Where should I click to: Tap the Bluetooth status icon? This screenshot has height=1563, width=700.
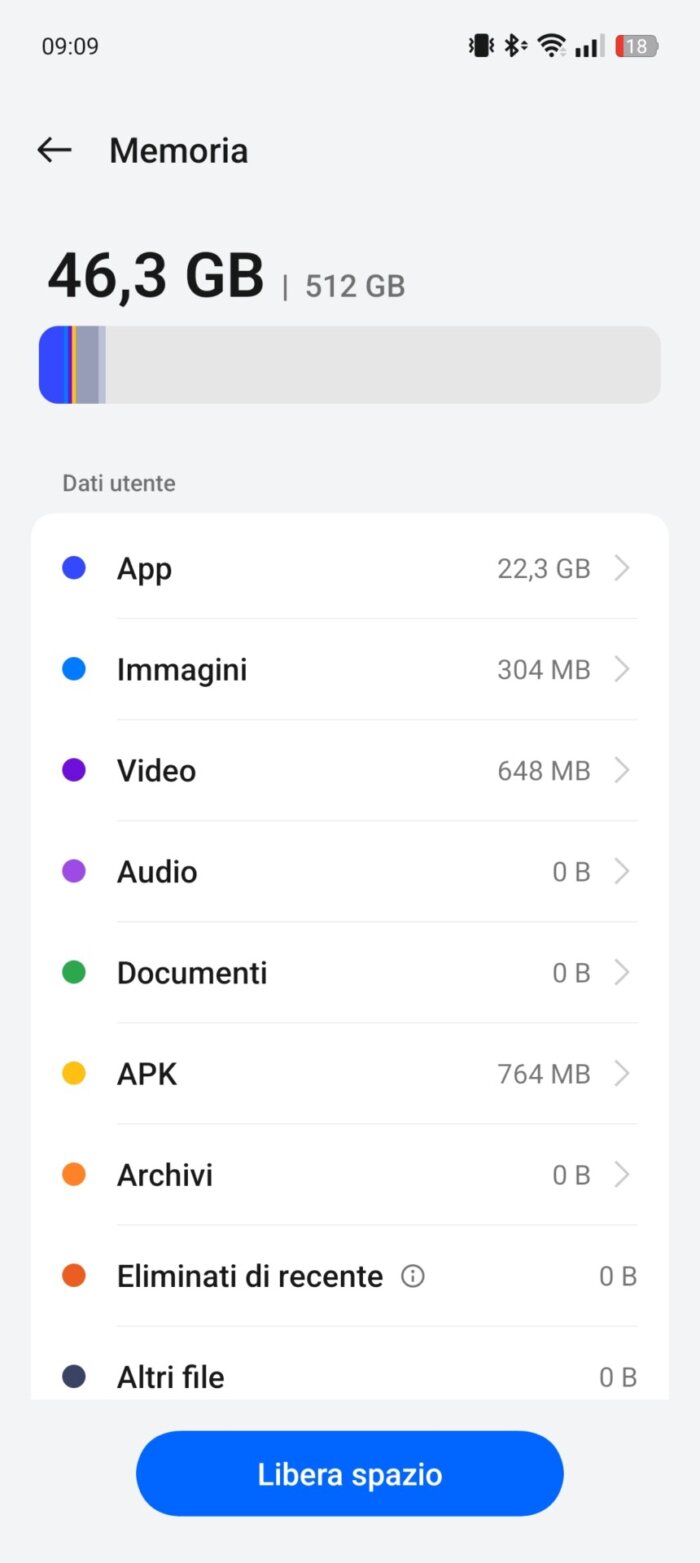click(x=514, y=46)
